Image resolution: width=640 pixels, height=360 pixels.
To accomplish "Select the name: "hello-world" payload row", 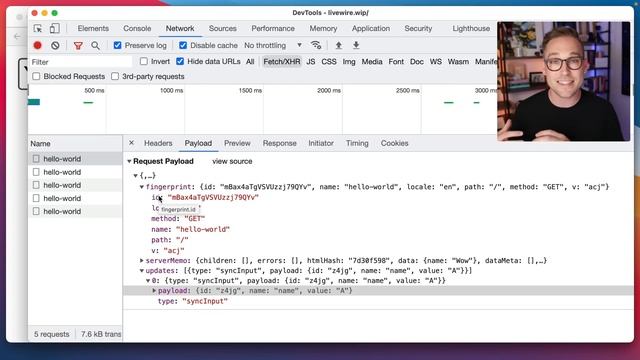I will point(191,229).
